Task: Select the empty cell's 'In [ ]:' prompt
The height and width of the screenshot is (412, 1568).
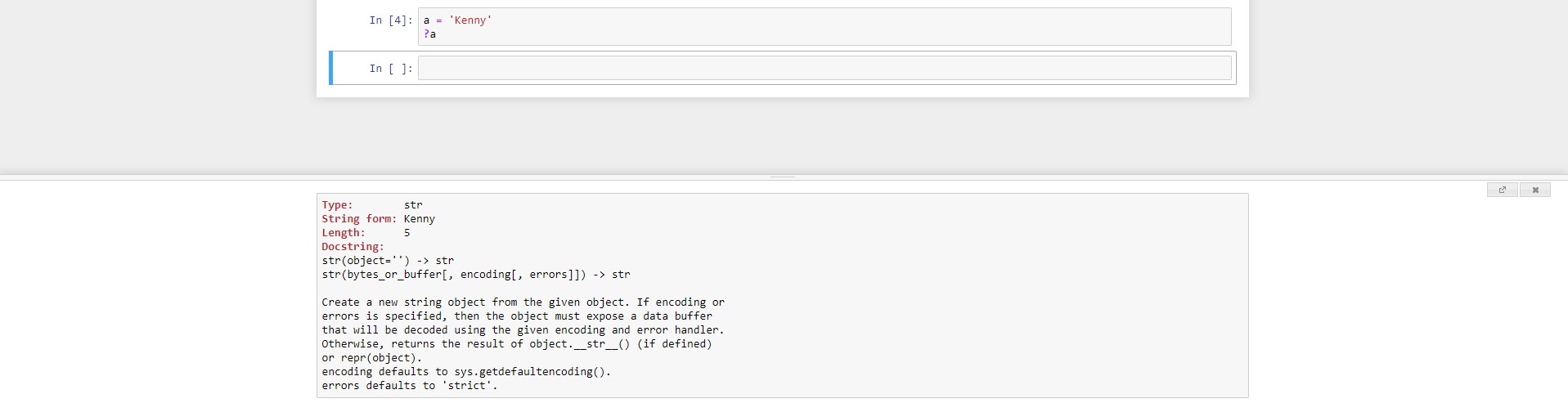Action: click(x=390, y=69)
